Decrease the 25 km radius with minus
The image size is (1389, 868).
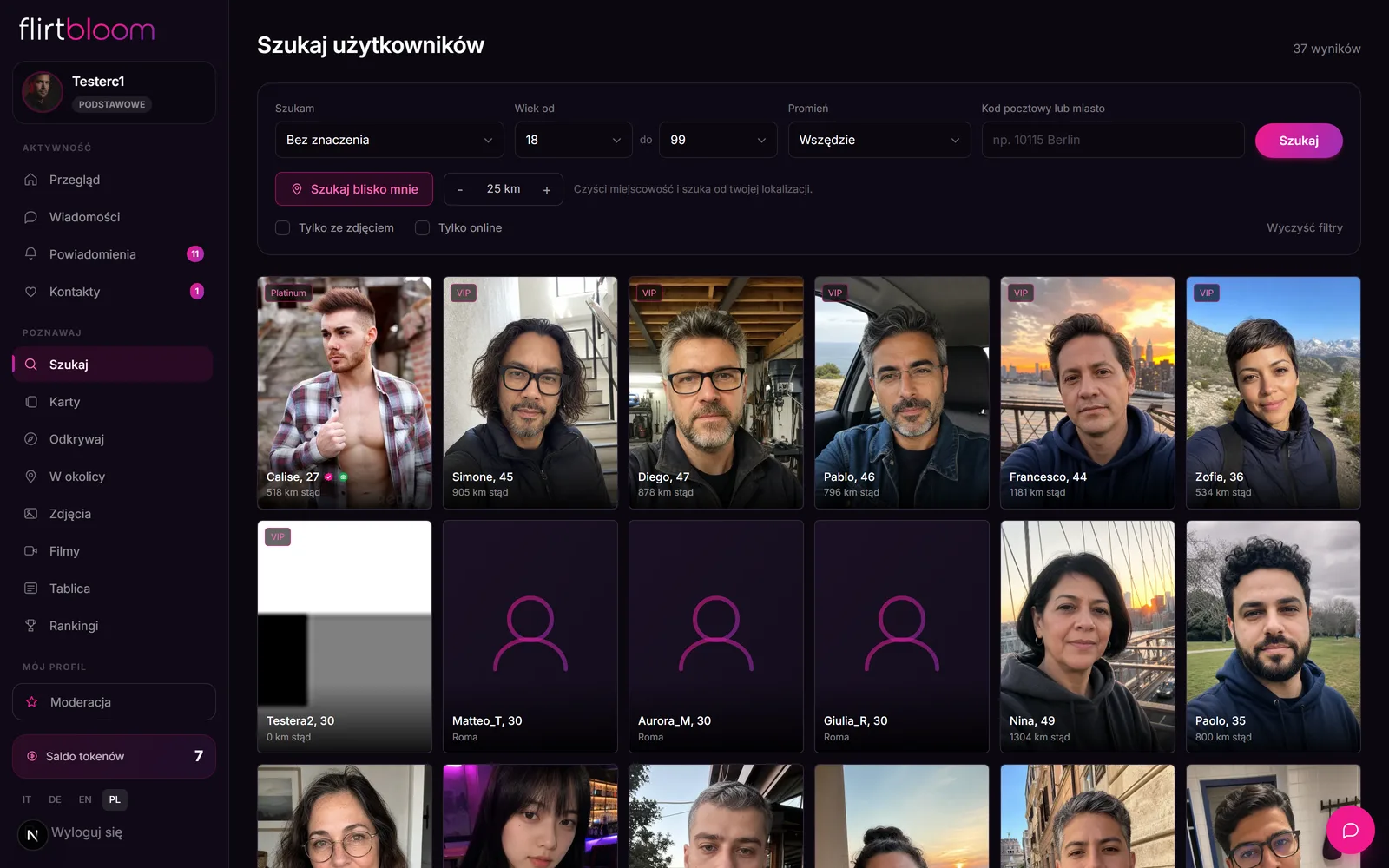point(460,190)
